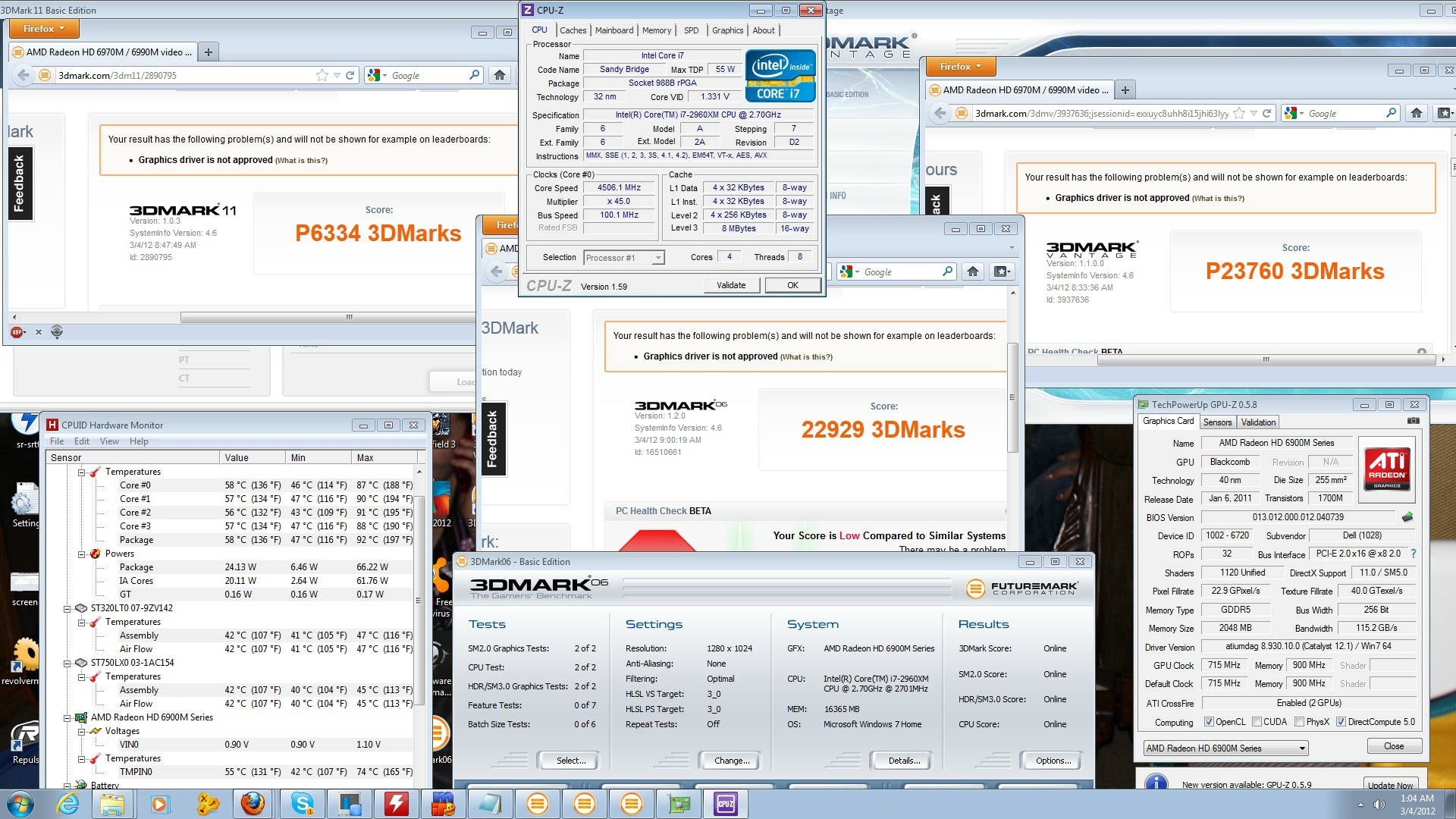This screenshot has width=1456, height=819.
Task: Click the 3DMark06 results page vertical scrollbar
Action: tap(1012, 398)
